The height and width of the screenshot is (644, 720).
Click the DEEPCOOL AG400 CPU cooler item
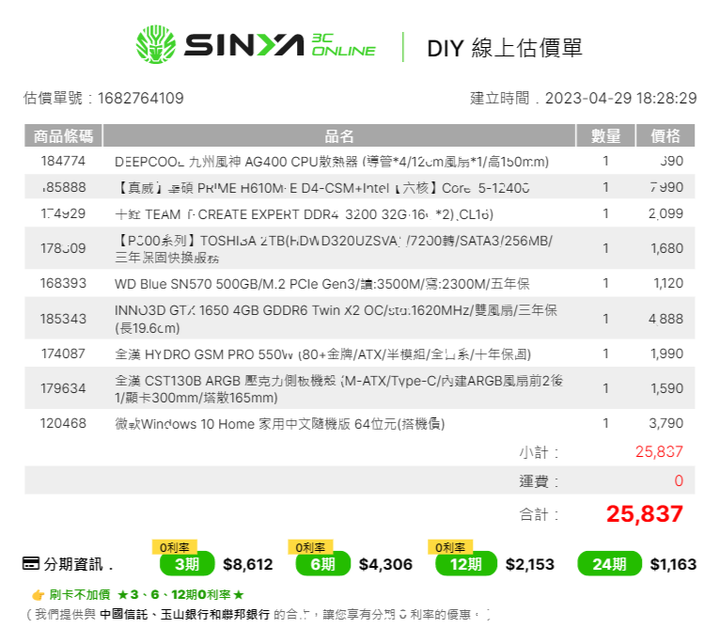point(332,162)
